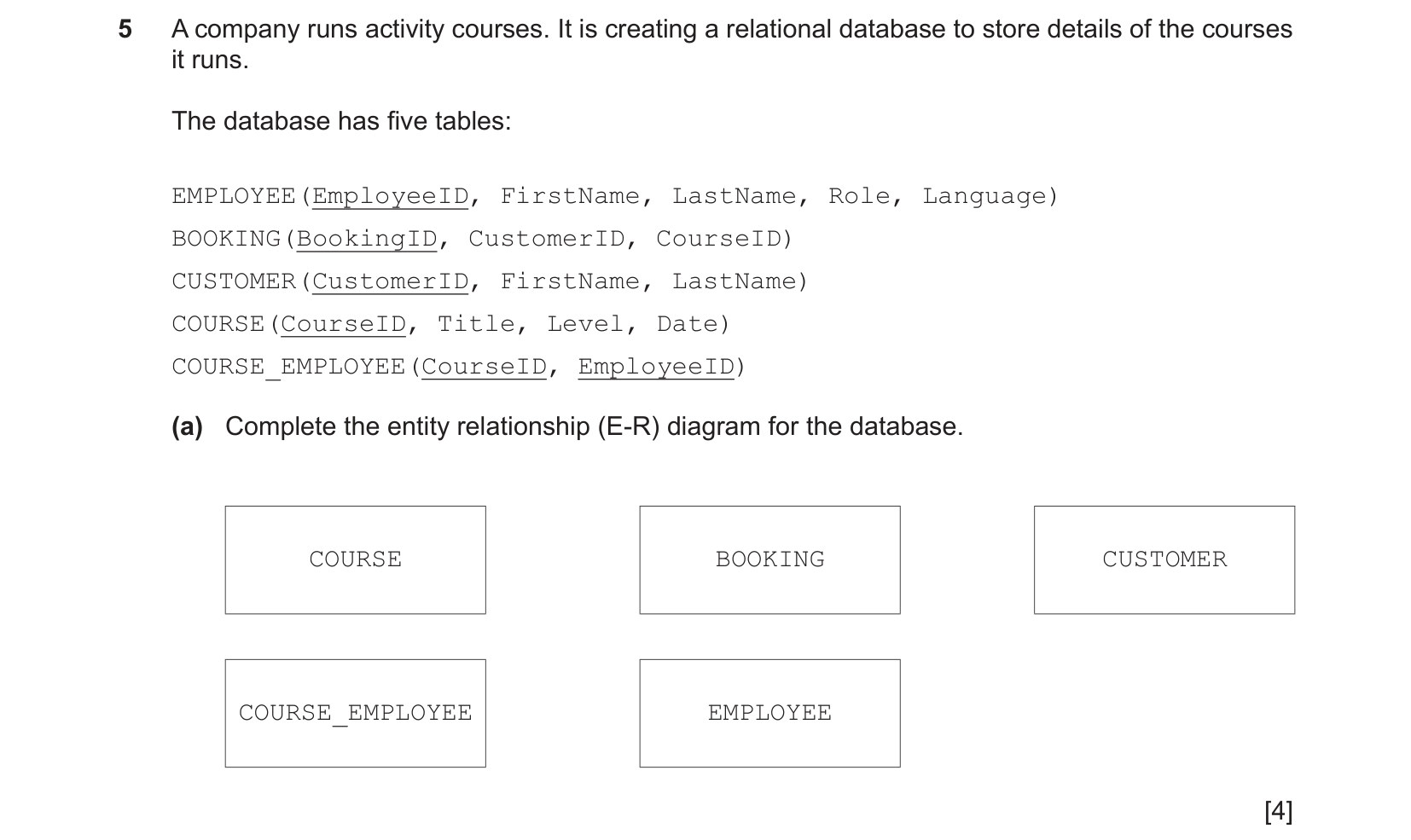Select the underlined BookingID key
Viewport: 1411px width, 840px height.
[x=367, y=240]
